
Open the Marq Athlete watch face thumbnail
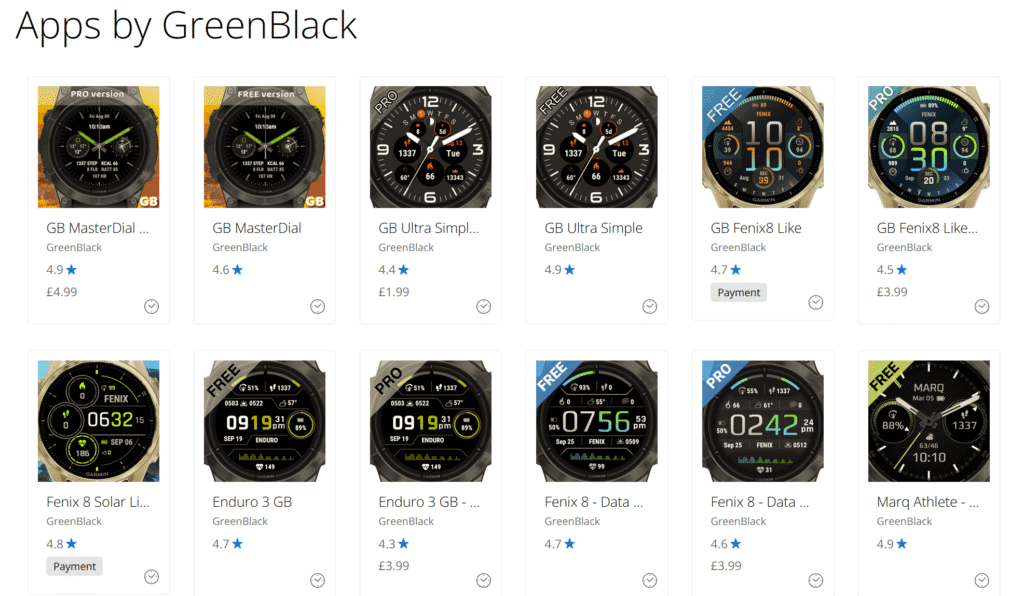tap(929, 421)
